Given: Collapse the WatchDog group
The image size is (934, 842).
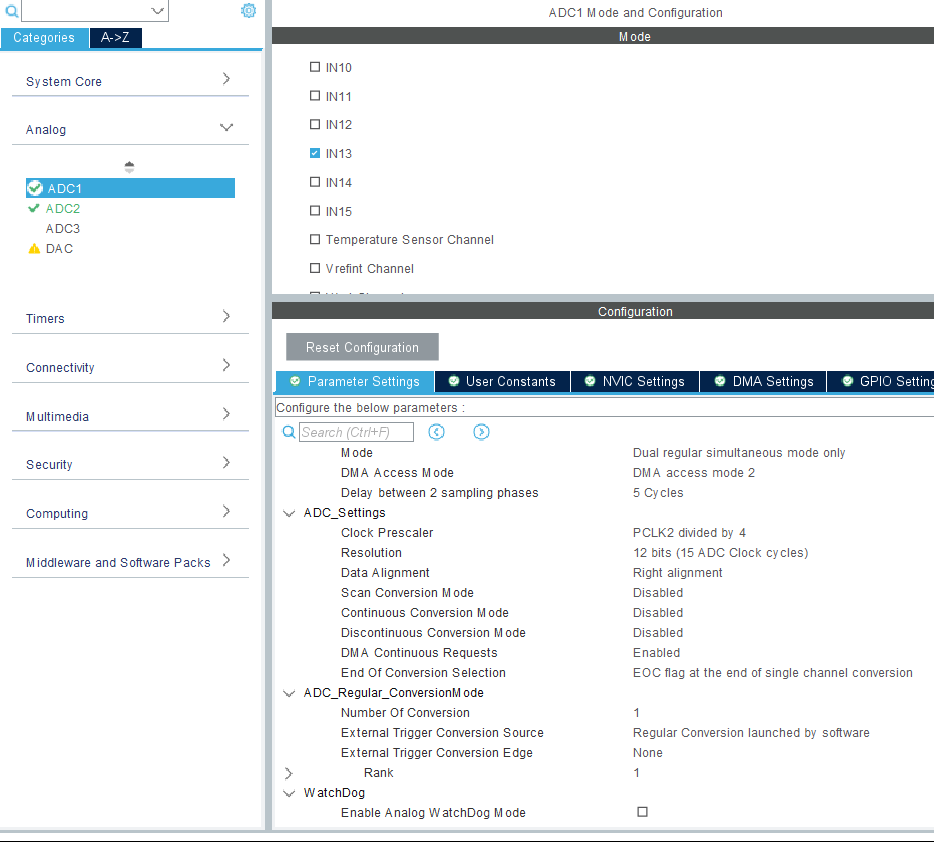Looking at the screenshot, I should [289, 793].
